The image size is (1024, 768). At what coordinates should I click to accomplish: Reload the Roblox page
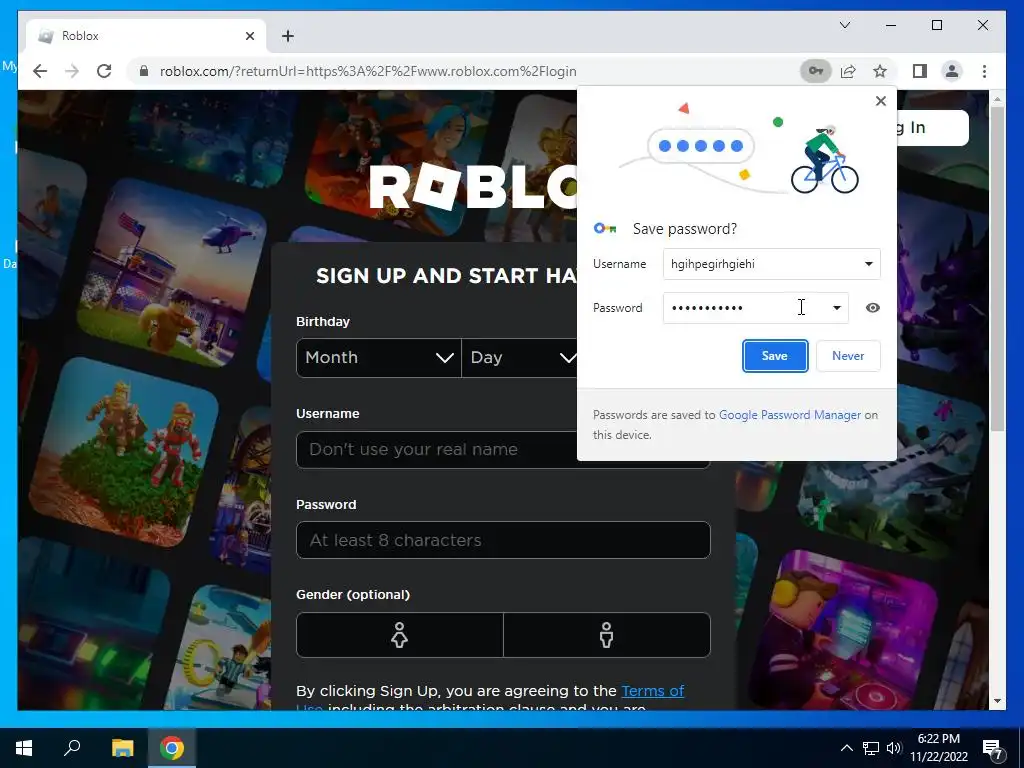104,71
